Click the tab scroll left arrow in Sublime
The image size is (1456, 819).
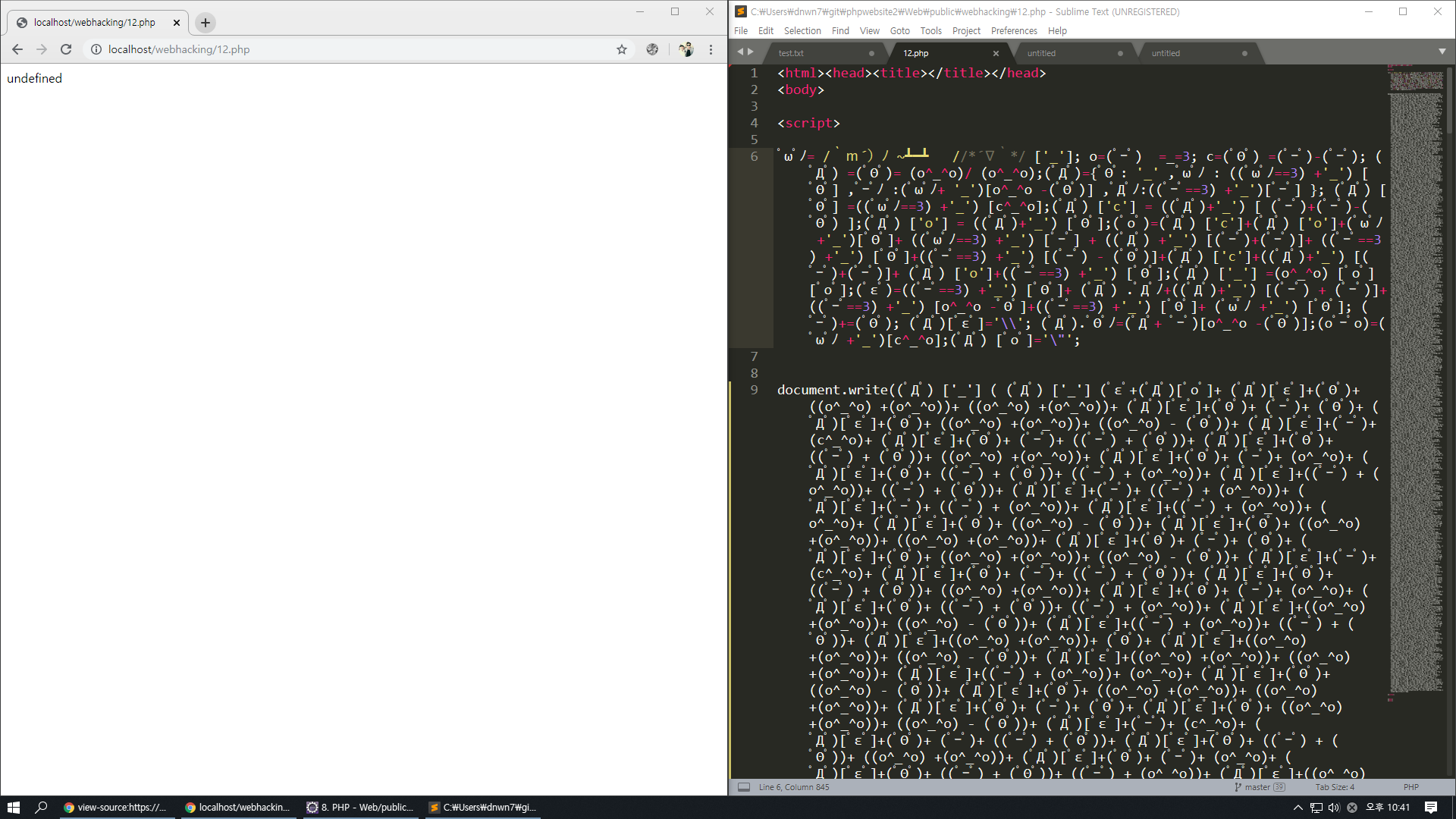(740, 52)
